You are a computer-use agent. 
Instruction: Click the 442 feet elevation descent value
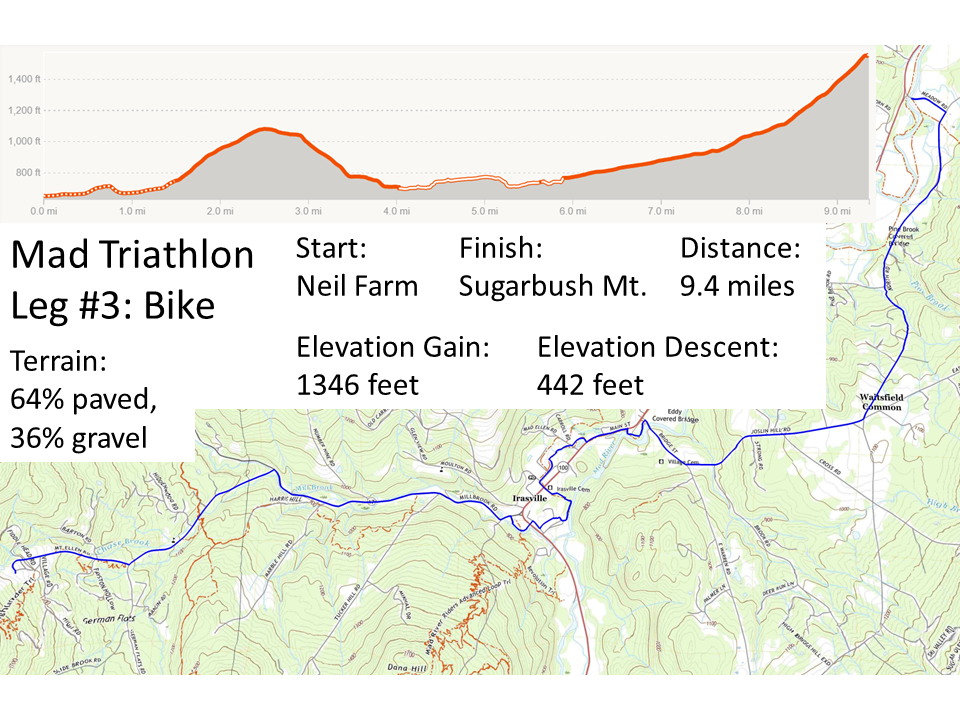(590, 385)
